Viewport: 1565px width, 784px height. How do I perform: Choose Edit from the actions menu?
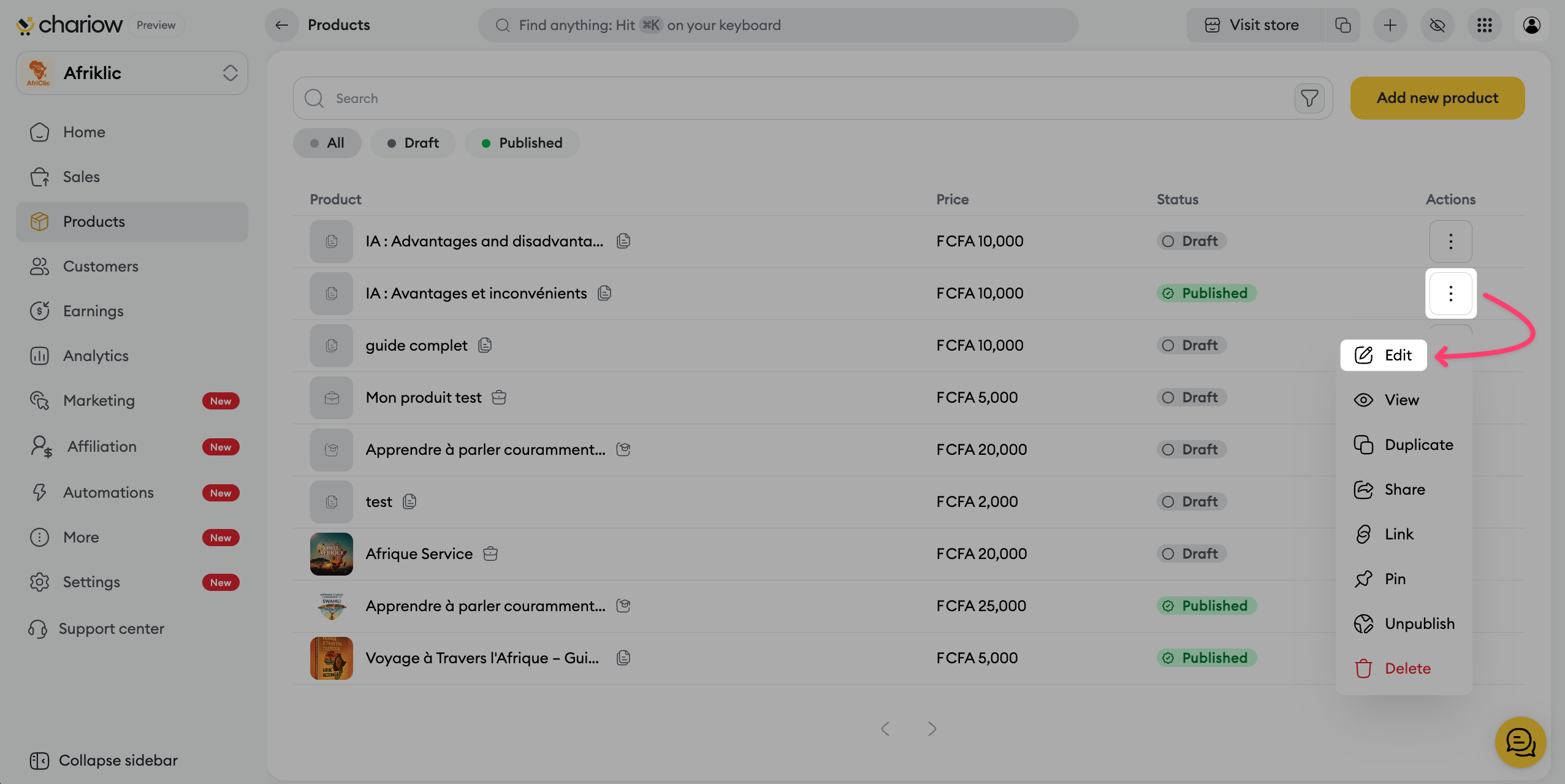click(1383, 355)
